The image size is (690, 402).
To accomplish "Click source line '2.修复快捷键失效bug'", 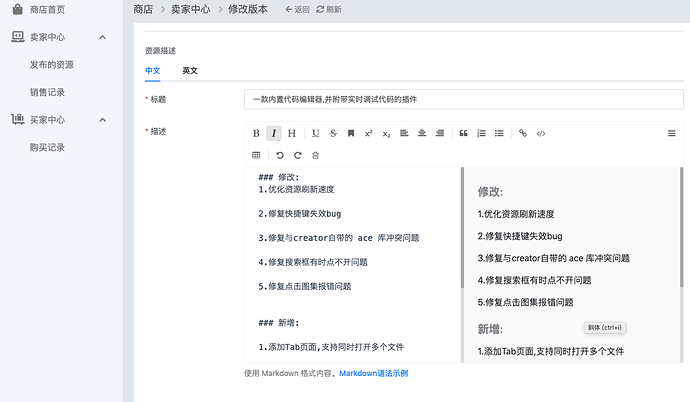I will point(300,214).
